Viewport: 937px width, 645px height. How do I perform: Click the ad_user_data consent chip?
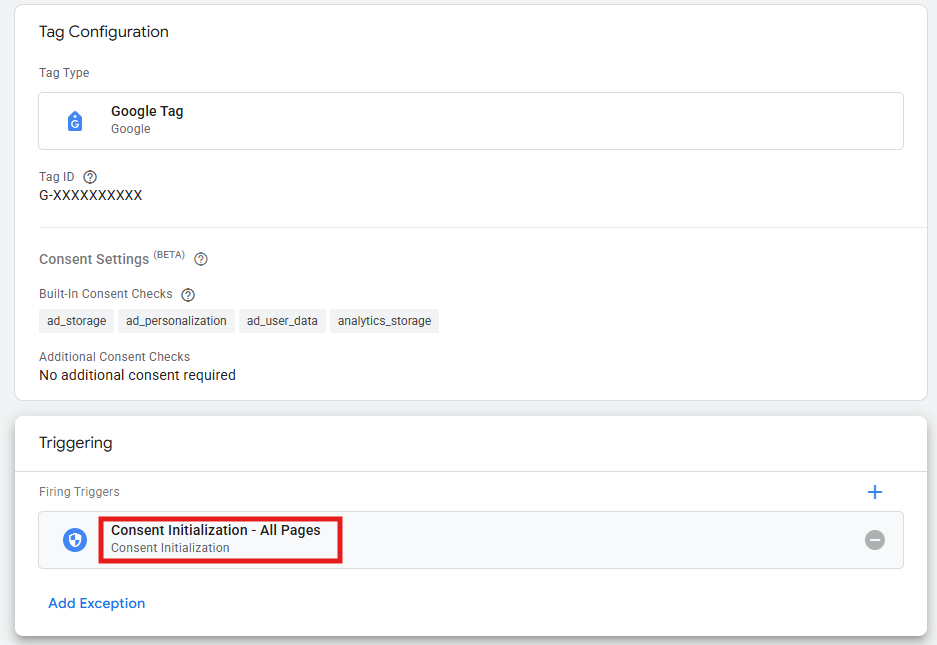pos(282,321)
